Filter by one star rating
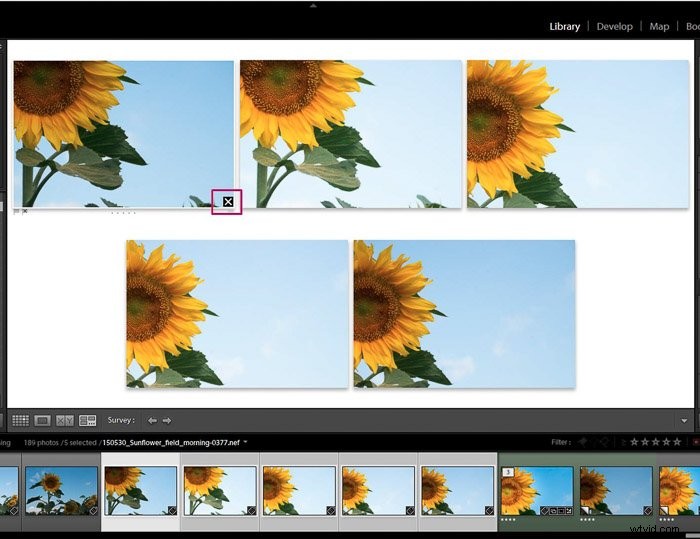 click(x=634, y=442)
